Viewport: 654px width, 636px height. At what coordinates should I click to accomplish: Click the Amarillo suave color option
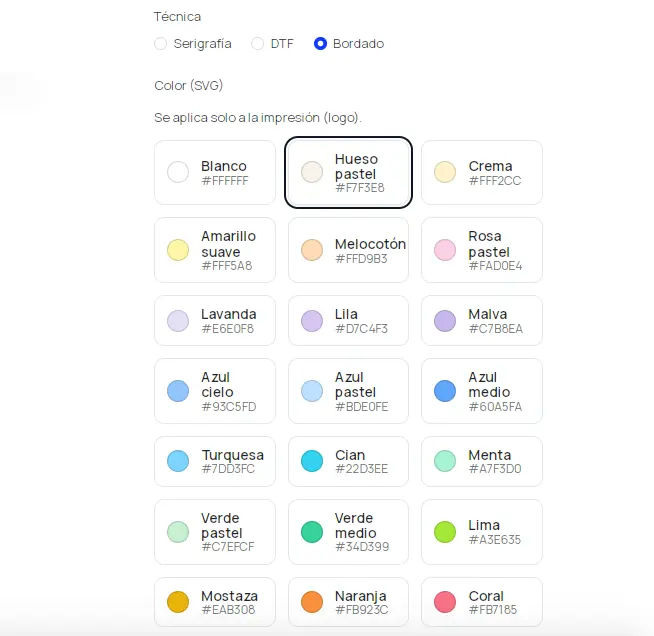tap(214, 251)
